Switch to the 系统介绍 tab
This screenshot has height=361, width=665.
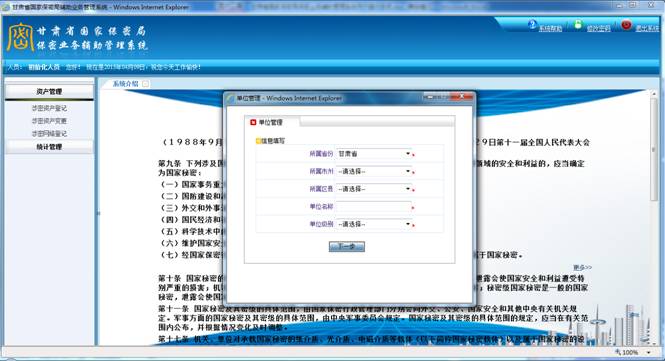[x=126, y=84]
